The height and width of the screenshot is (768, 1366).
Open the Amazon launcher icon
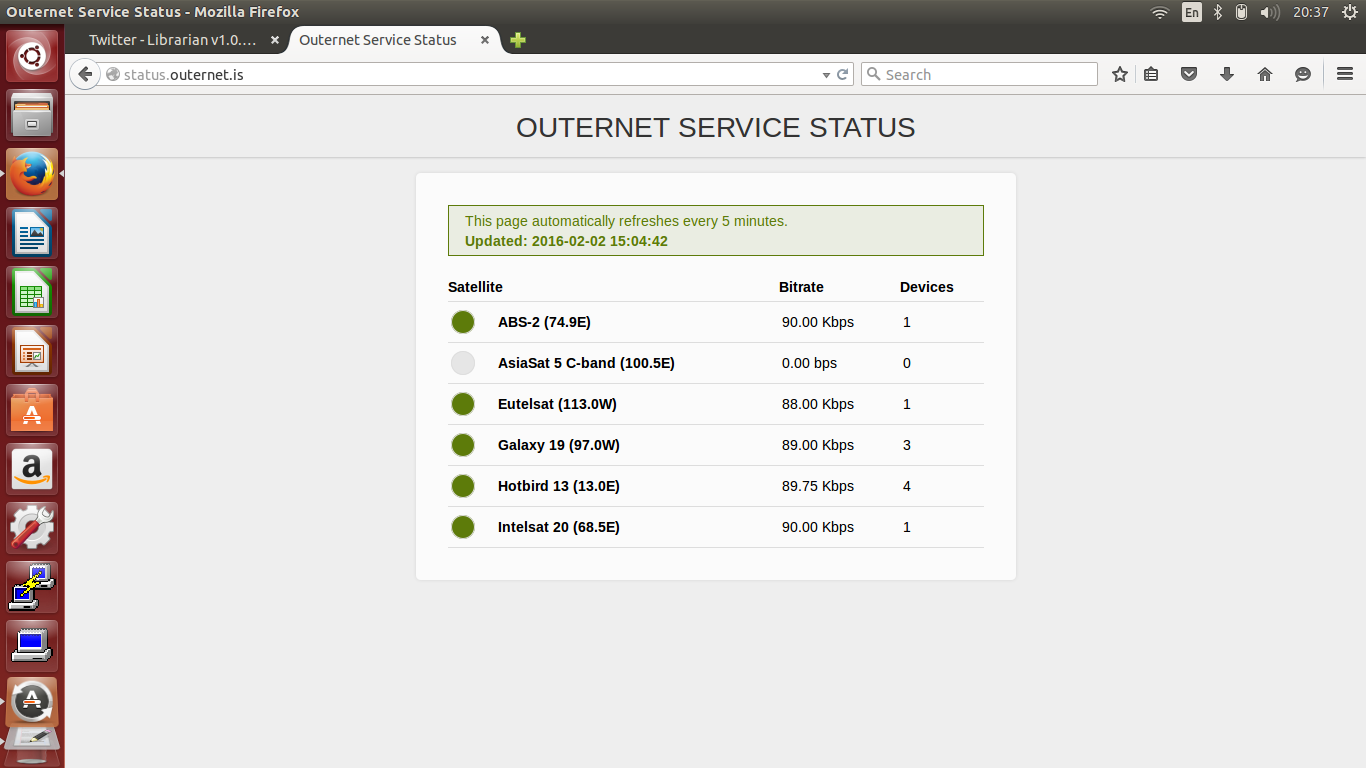coord(32,469)
